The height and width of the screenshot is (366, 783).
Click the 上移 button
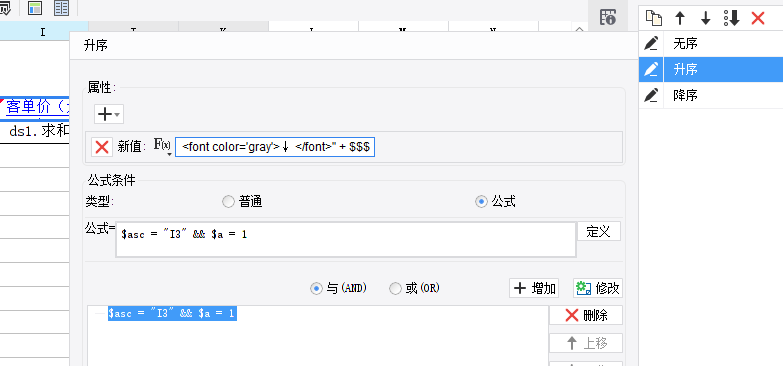(586, 343)
